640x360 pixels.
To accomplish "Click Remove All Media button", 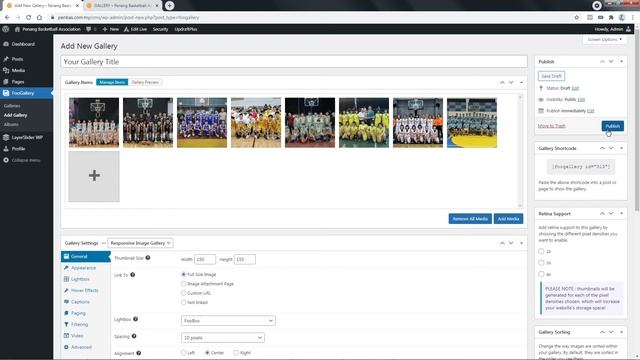I will point(470,219).
